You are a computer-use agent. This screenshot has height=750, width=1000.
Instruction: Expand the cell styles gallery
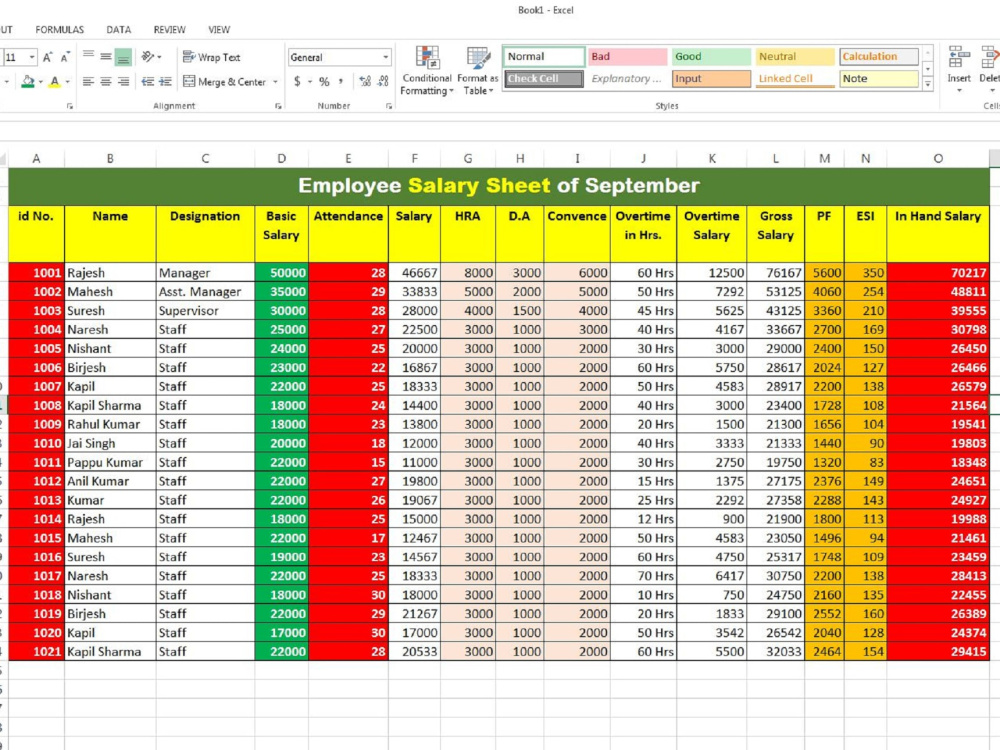coord(928,84)
